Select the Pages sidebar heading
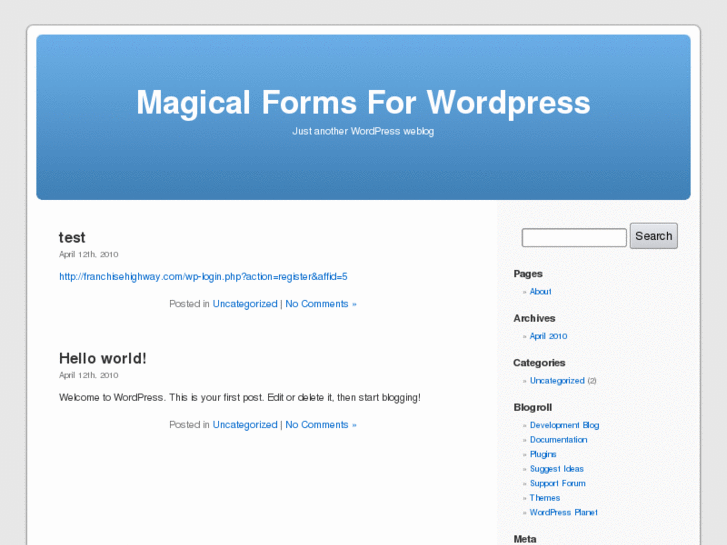The height and width of the screenshot is (545, 727). coord(528,274)
